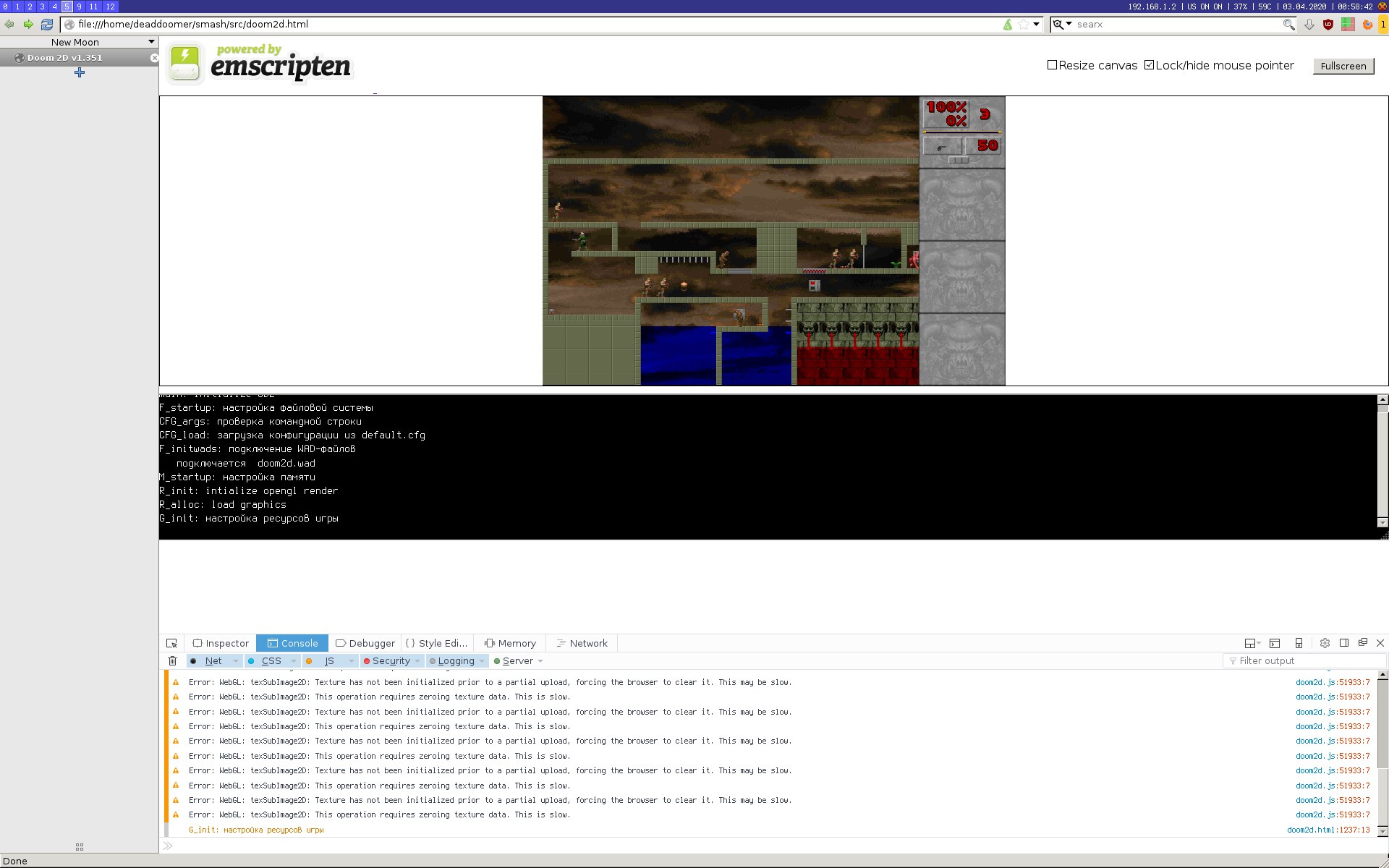Open the New Moon sidebar dropdown
The image size is (1389, 868).
point(151,42)
